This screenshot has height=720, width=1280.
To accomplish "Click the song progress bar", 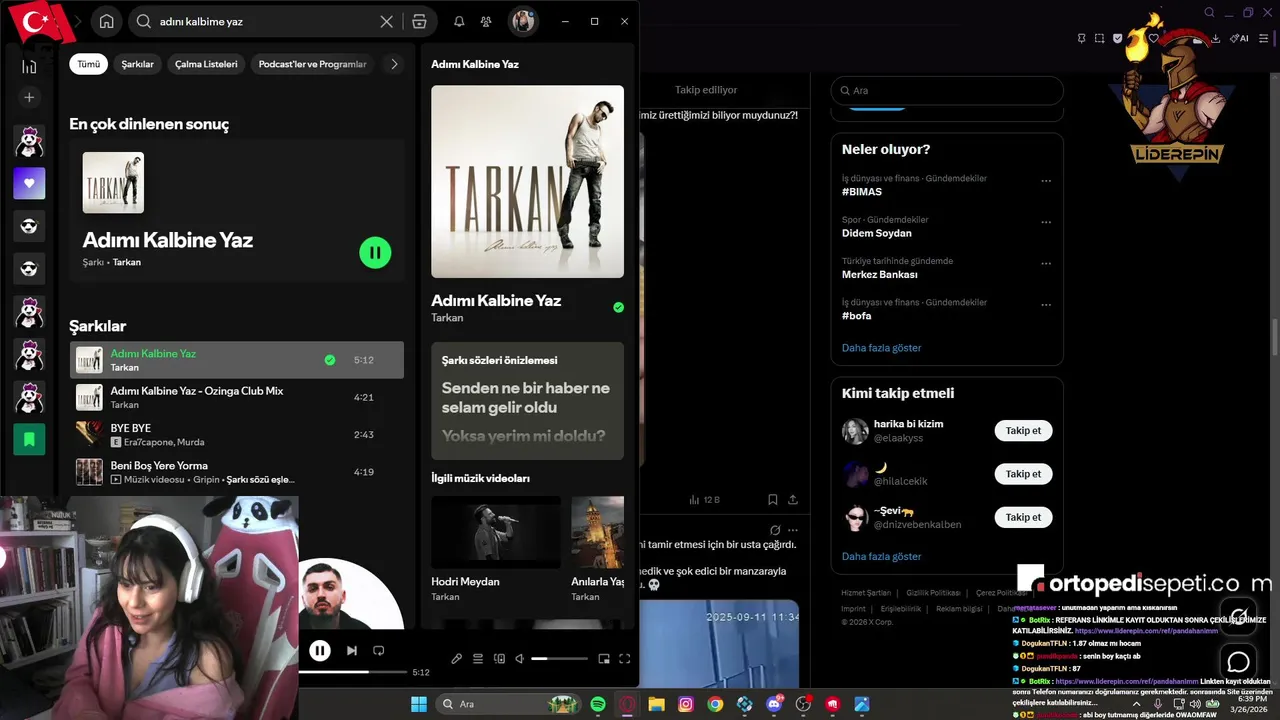I will tap(353, 672).
